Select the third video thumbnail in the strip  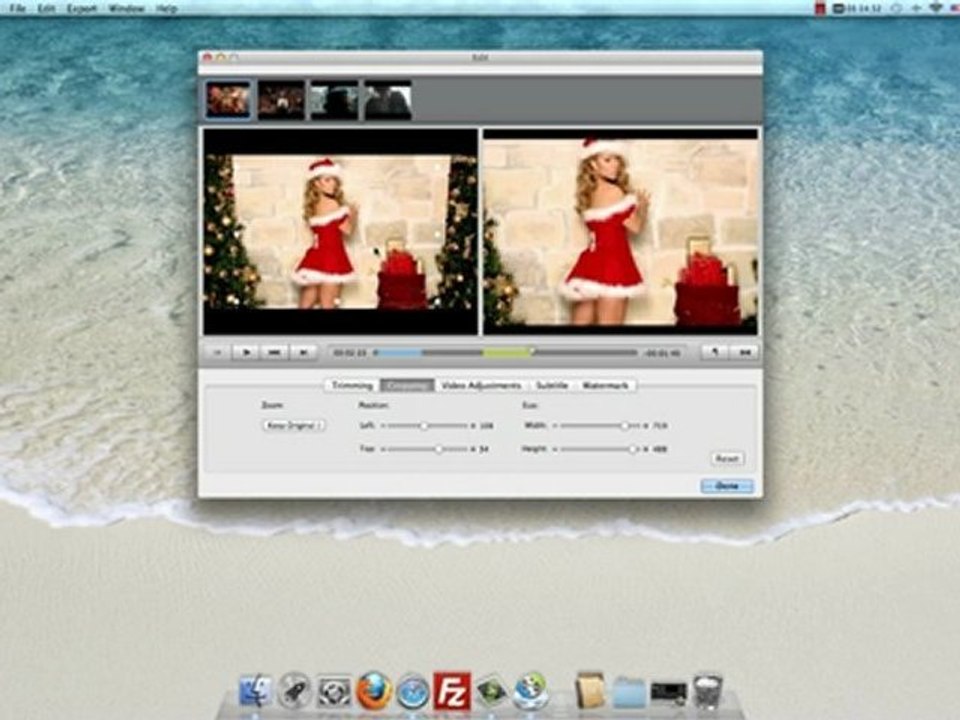[334, 100]
